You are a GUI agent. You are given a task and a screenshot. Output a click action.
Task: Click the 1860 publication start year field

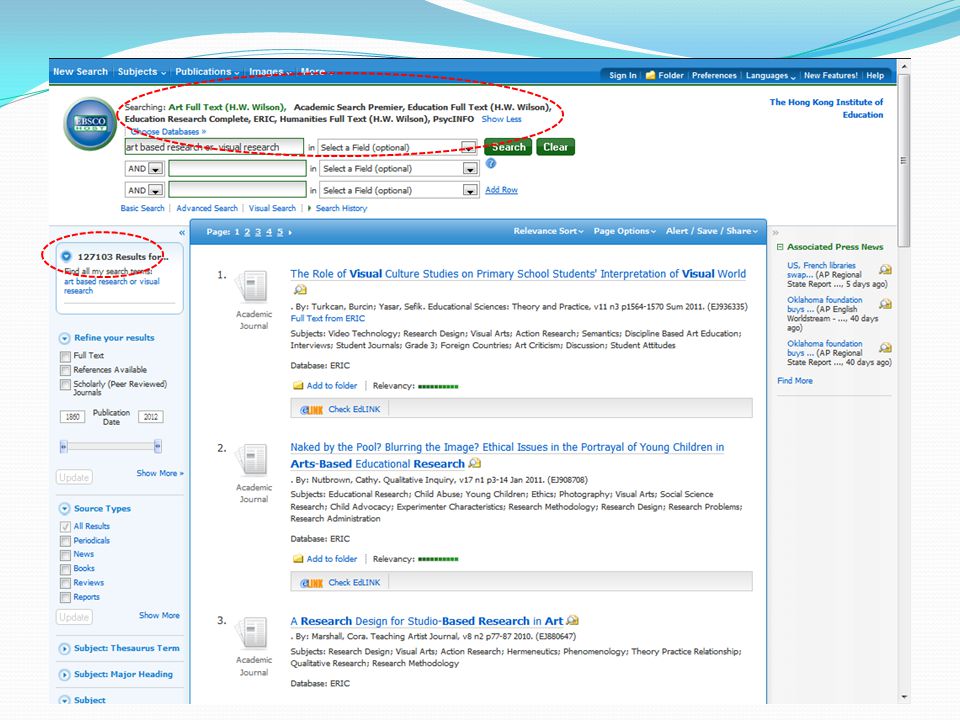click(x=72, y=417)
